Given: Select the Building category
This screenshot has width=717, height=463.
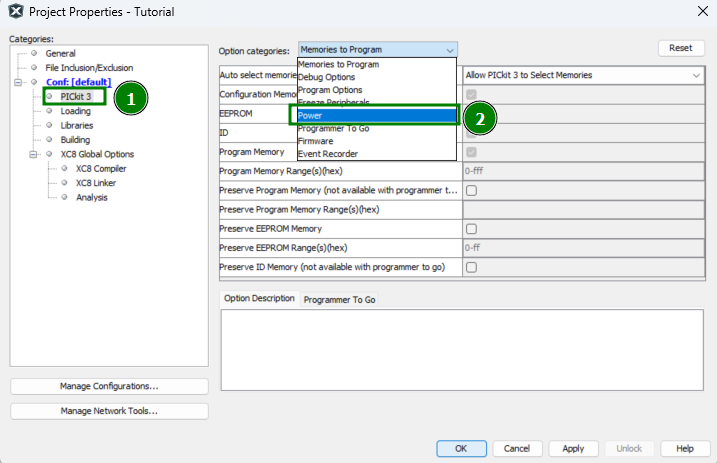Looking at the screenshot, I should (75, 140).
